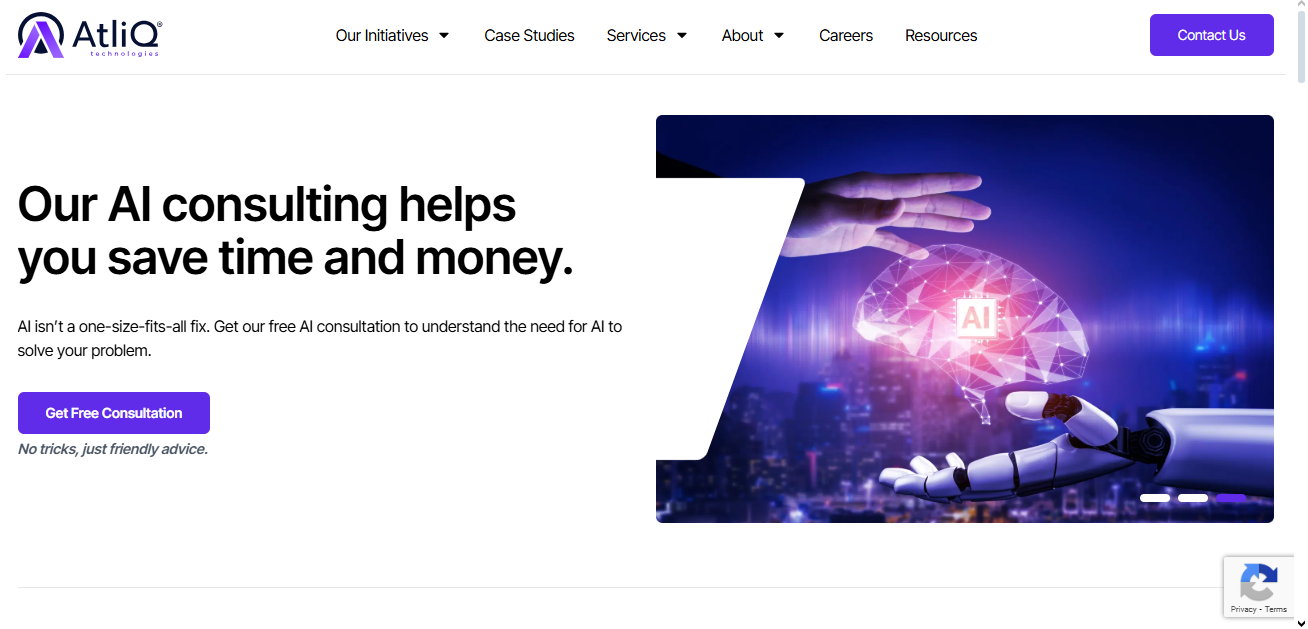1308x629 pixels.
Task: Click the reCAPTCHA badge icon
Action: [1258, 582]
